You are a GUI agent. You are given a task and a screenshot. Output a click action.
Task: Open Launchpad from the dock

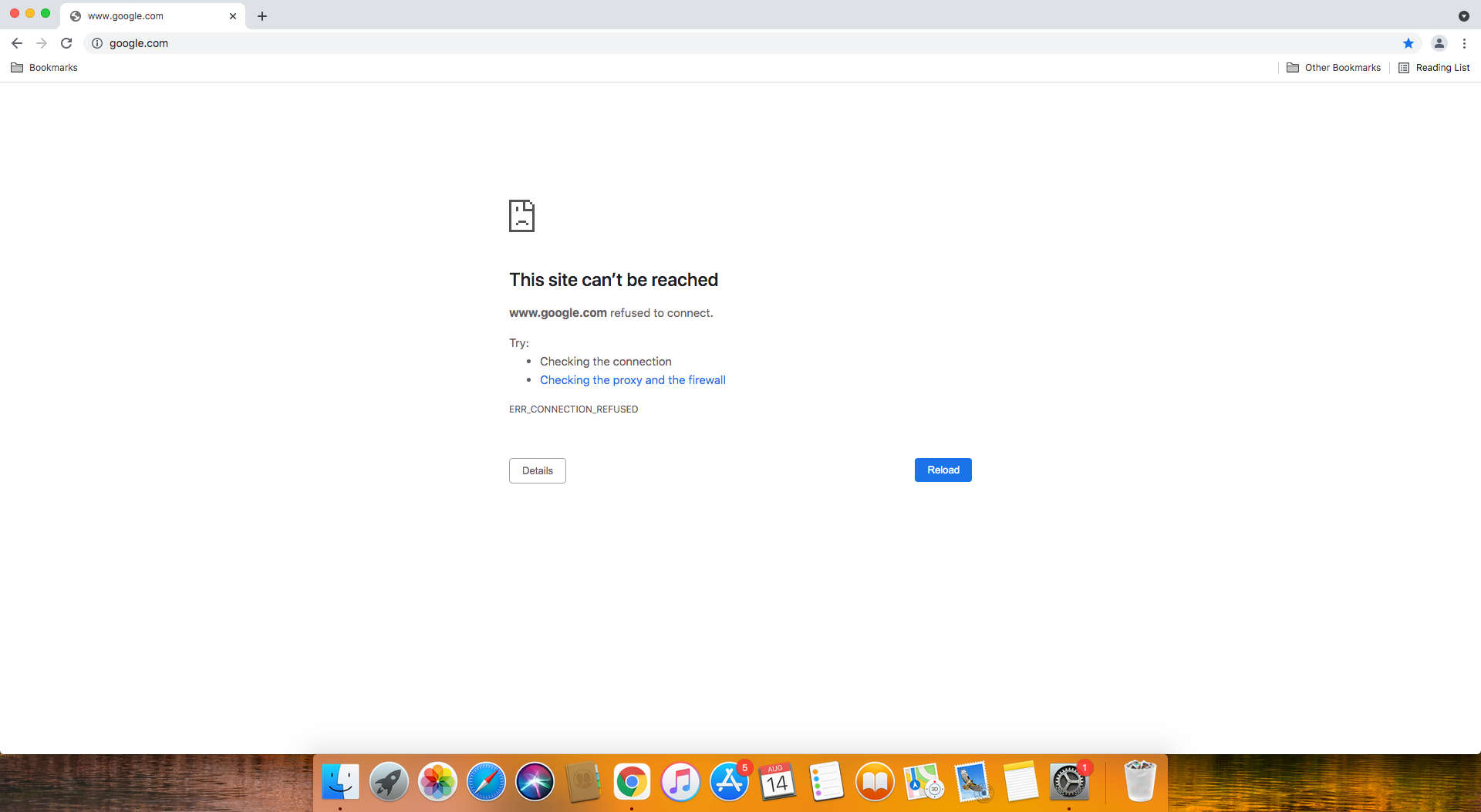pyautogui.click(x=389, y=783)
